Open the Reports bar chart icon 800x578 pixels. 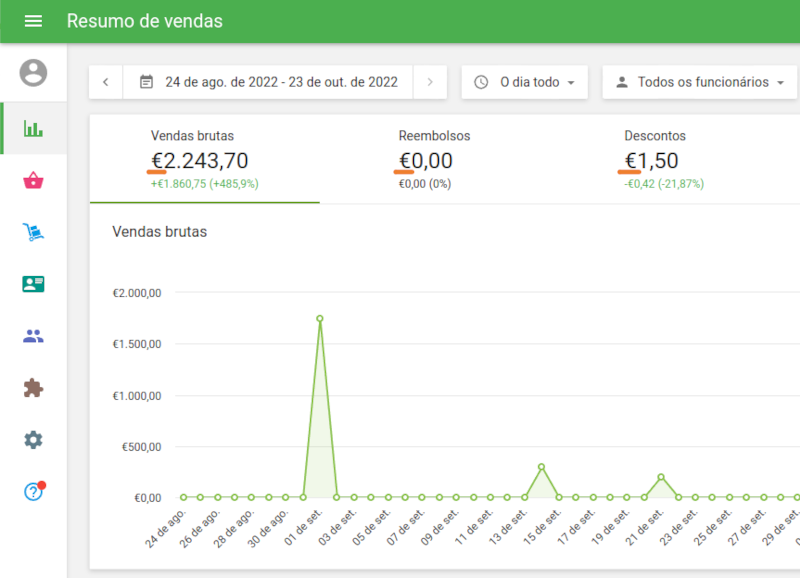point(33,128)
